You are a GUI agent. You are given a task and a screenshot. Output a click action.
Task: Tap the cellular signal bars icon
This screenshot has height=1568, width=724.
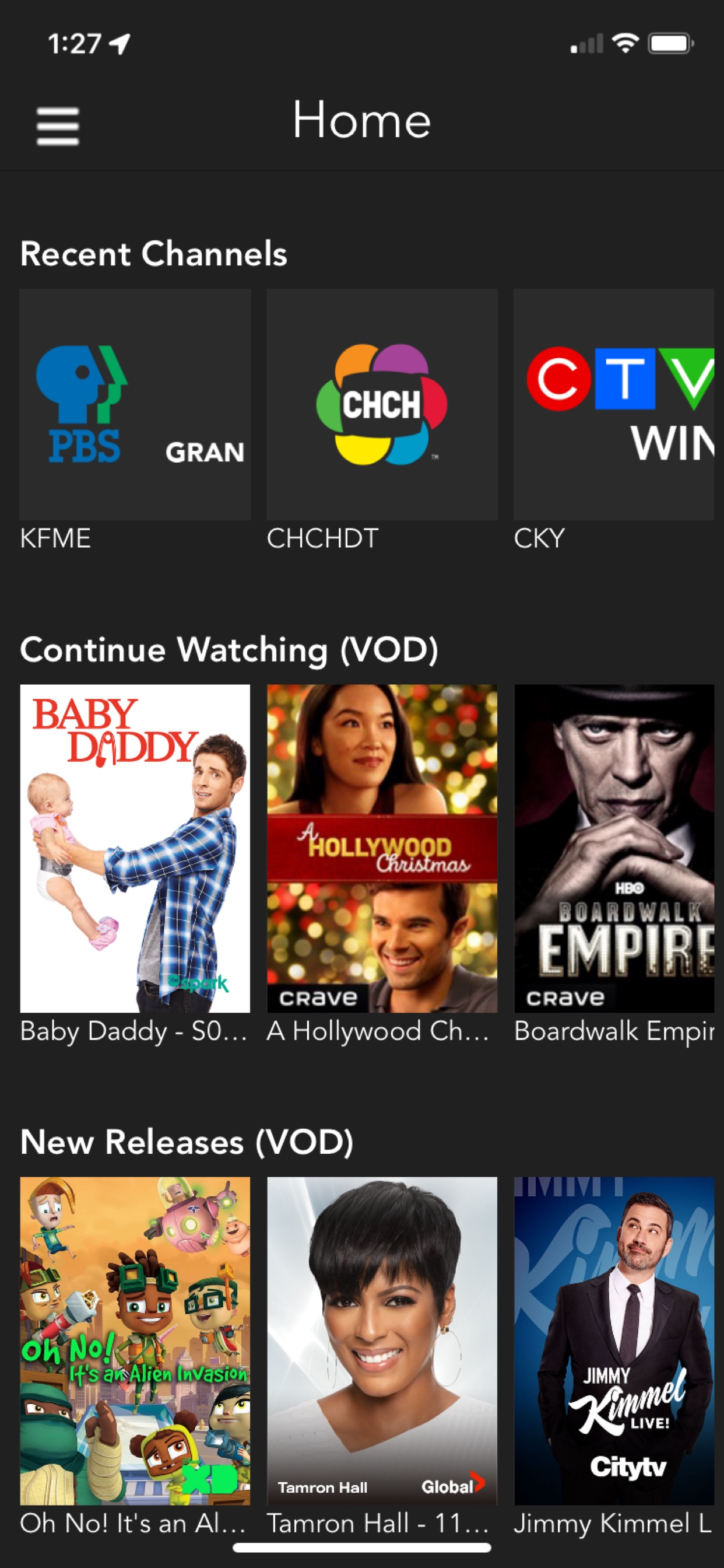tap(586, 44)
